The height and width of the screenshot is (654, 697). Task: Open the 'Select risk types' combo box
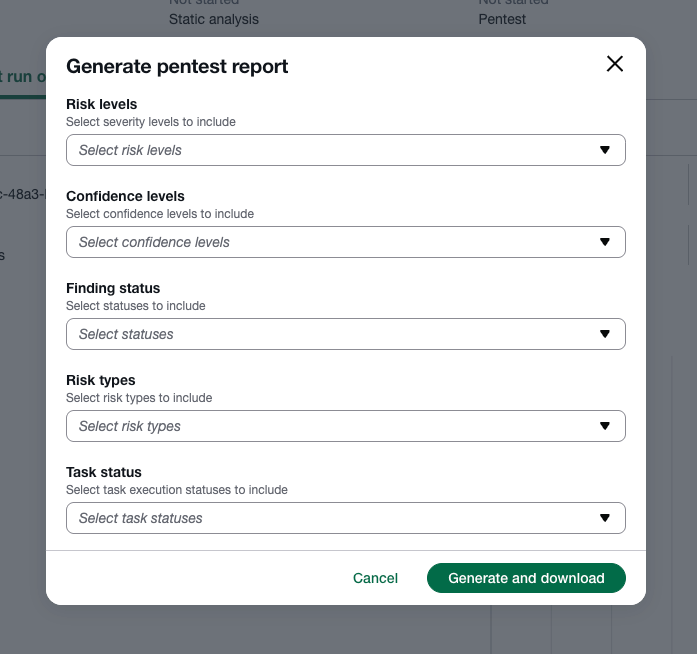330,426
